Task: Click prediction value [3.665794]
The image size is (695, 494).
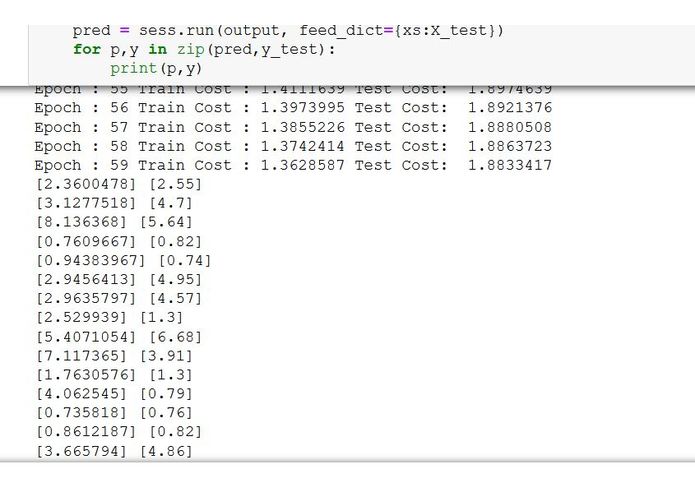Action: 82,451
